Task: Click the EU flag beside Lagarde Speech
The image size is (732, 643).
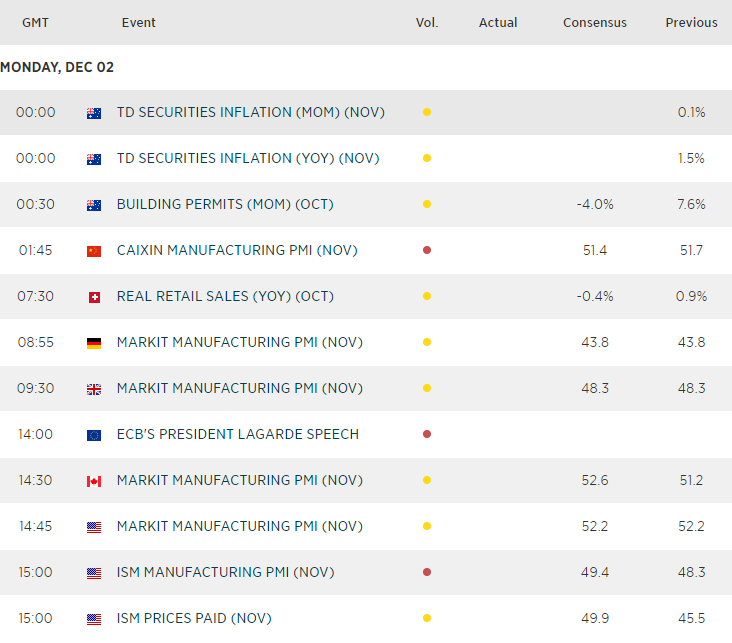Action: (94, 435)
